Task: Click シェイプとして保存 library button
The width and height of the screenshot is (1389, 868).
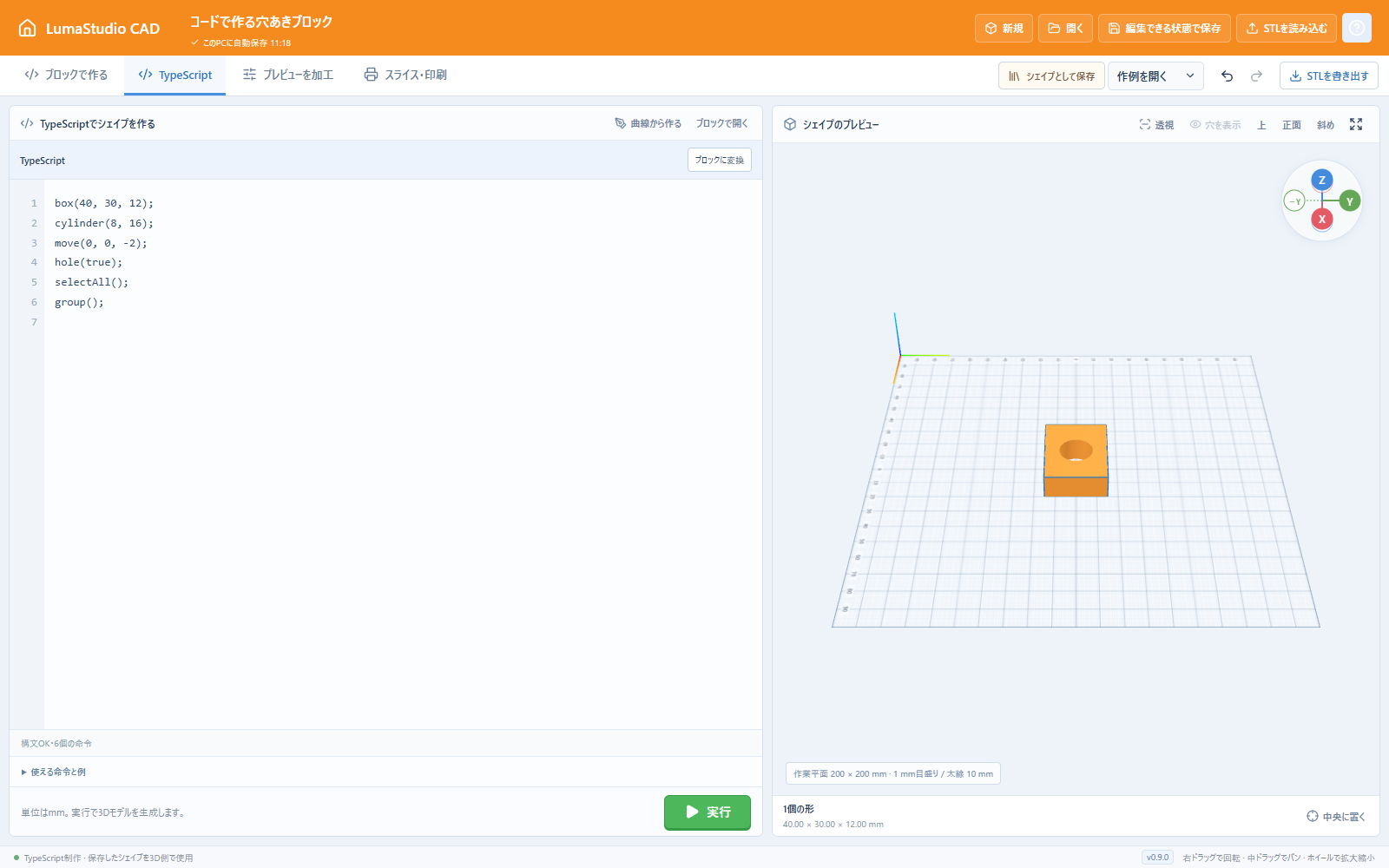Action: pos(1051,76)
